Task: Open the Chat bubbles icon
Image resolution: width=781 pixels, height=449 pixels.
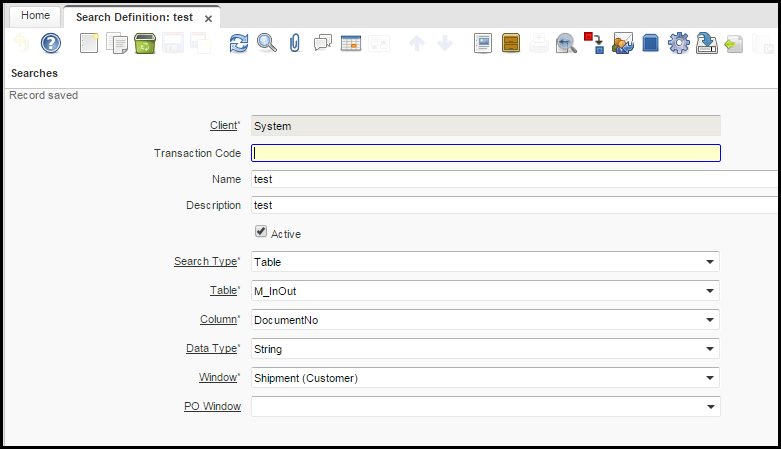Action: pyautogui.click(x=323, y=43)
